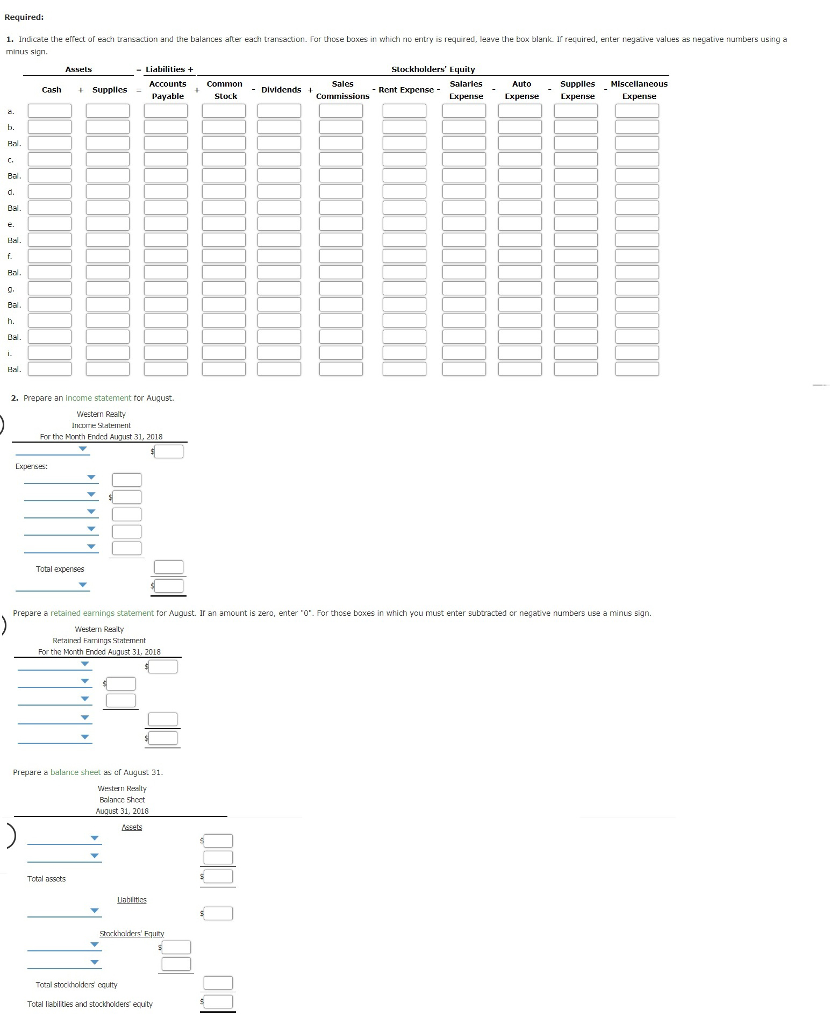
Task: Click the Total liabilities and stockholders' equity field
Action: 218,1002
